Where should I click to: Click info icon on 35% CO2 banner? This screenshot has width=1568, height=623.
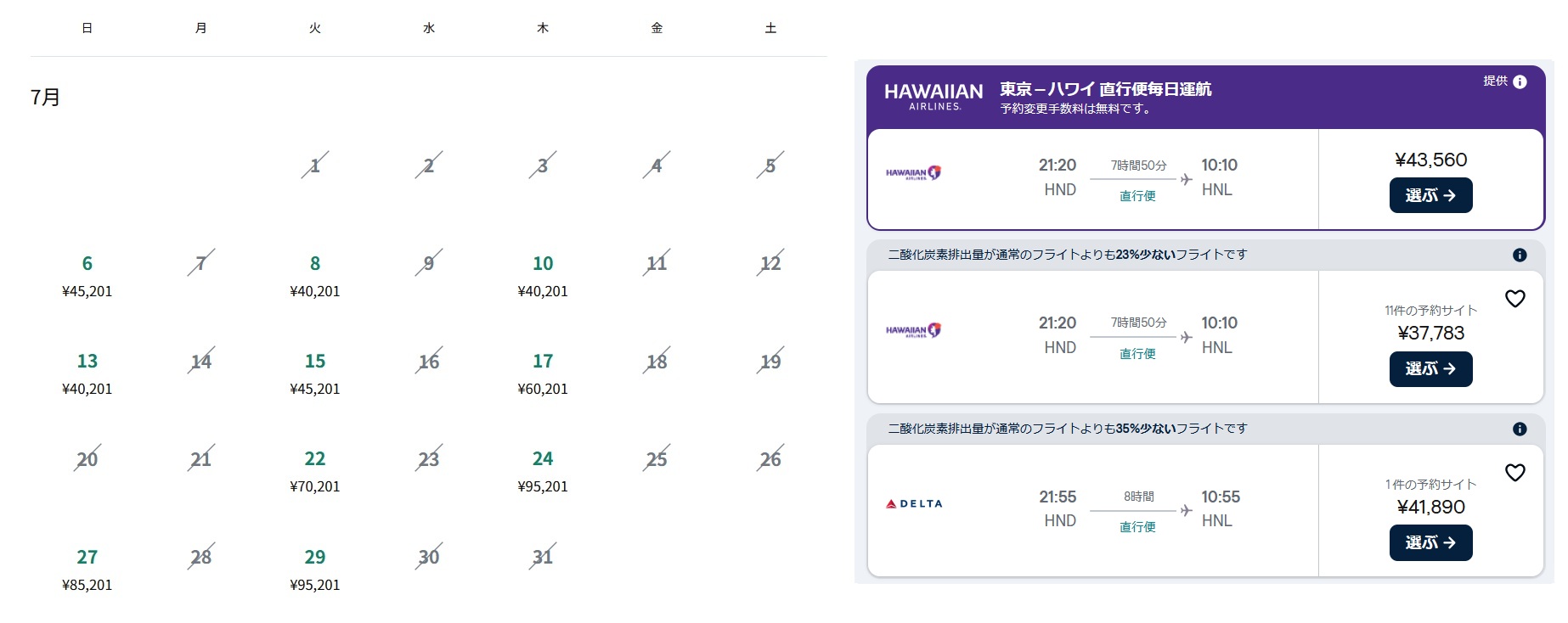1520,429
